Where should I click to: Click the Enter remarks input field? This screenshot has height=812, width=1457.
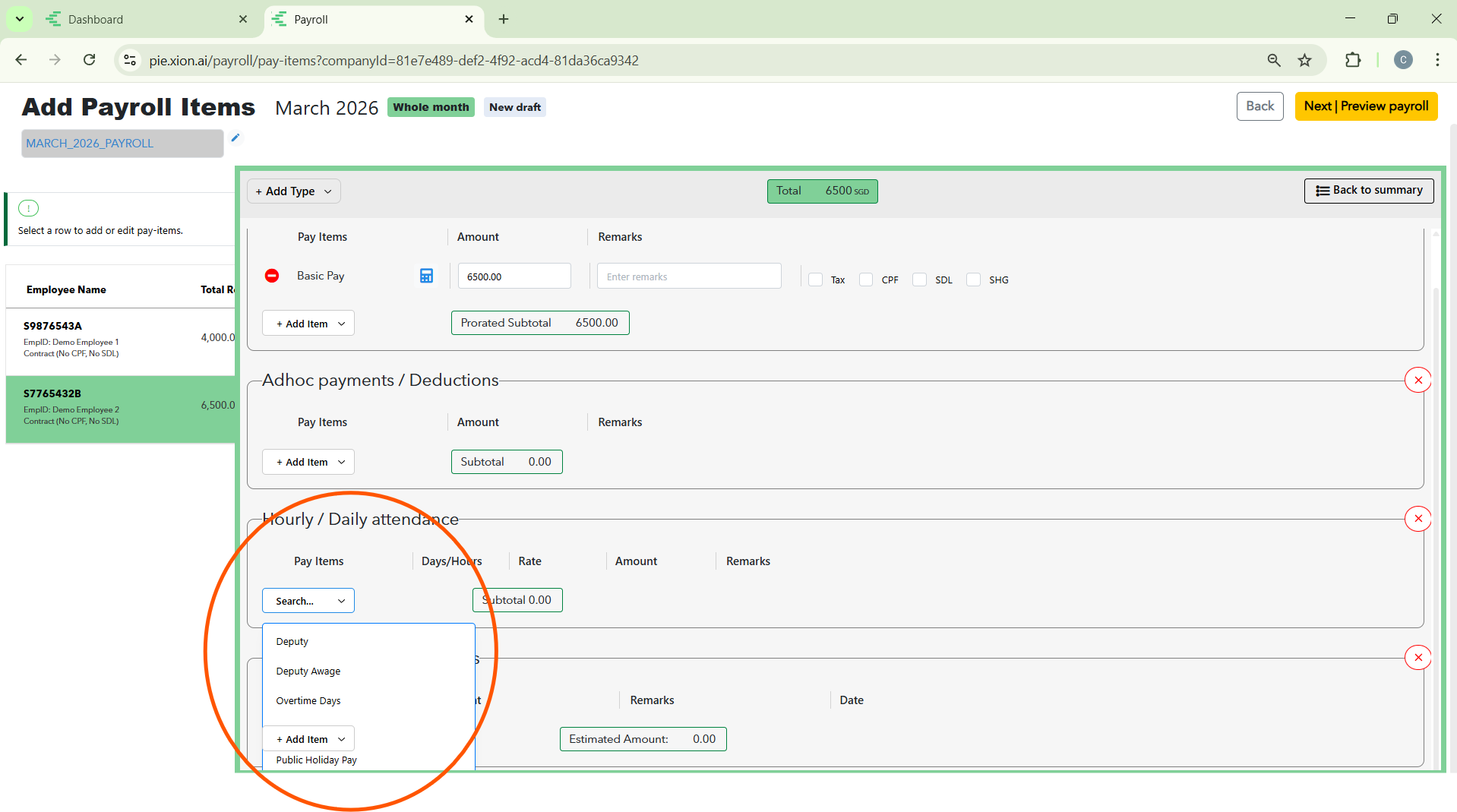pos(688,276)
